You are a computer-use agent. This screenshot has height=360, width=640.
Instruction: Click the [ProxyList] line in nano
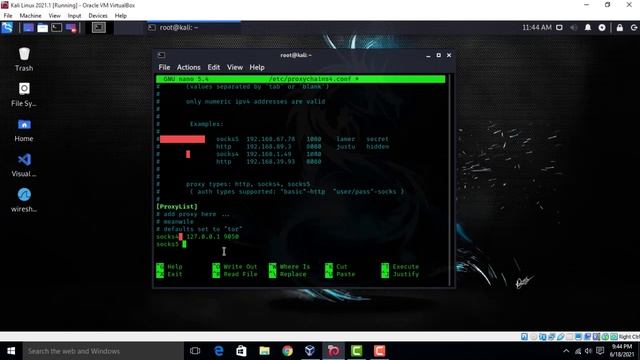[177, 207]
